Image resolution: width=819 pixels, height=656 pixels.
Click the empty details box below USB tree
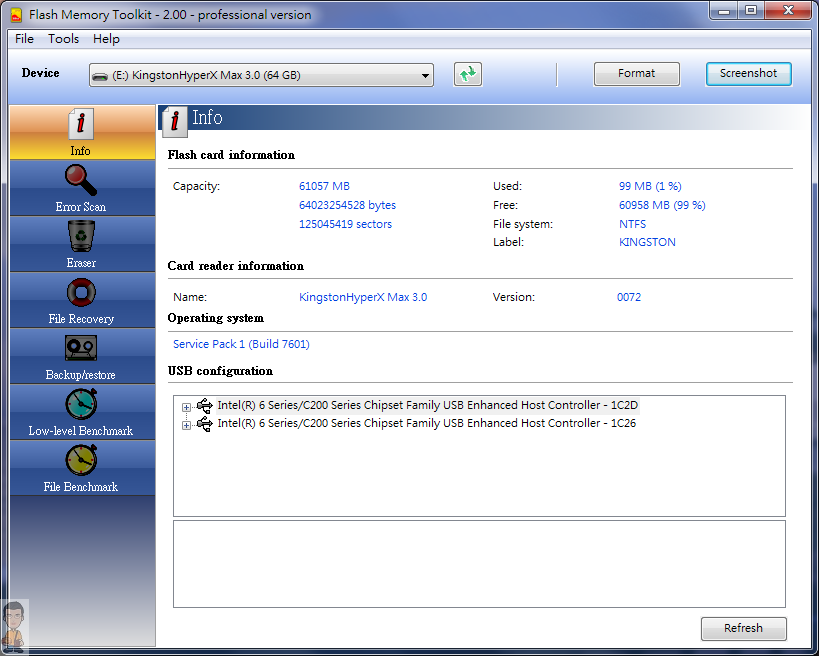(x=479, y=564)
